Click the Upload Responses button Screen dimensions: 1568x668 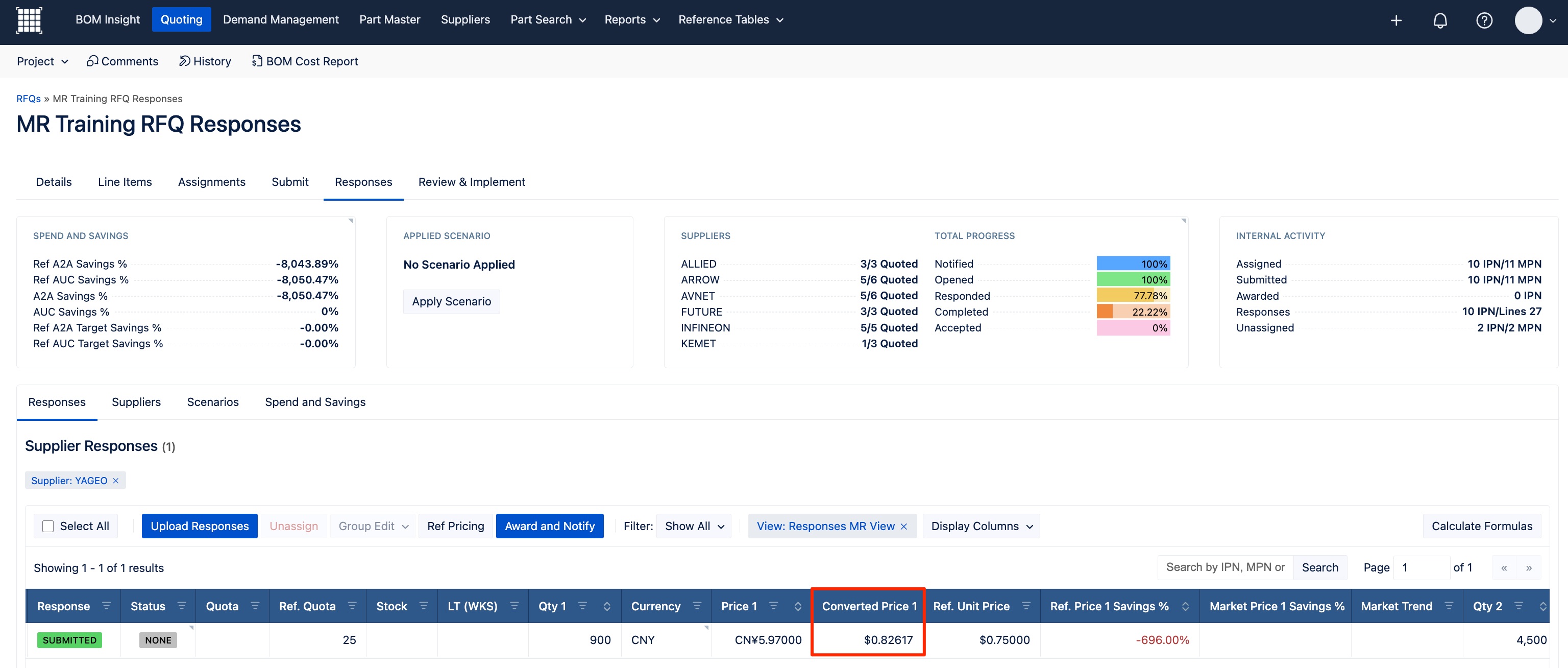coord(200,526)
